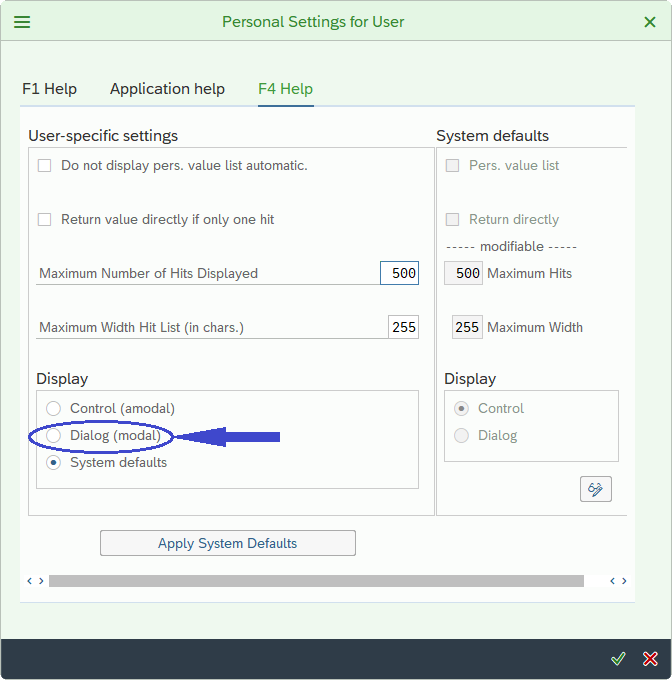Click the far-left scroll left arrow
Viewport: 672px width, 680px height.
29,581
